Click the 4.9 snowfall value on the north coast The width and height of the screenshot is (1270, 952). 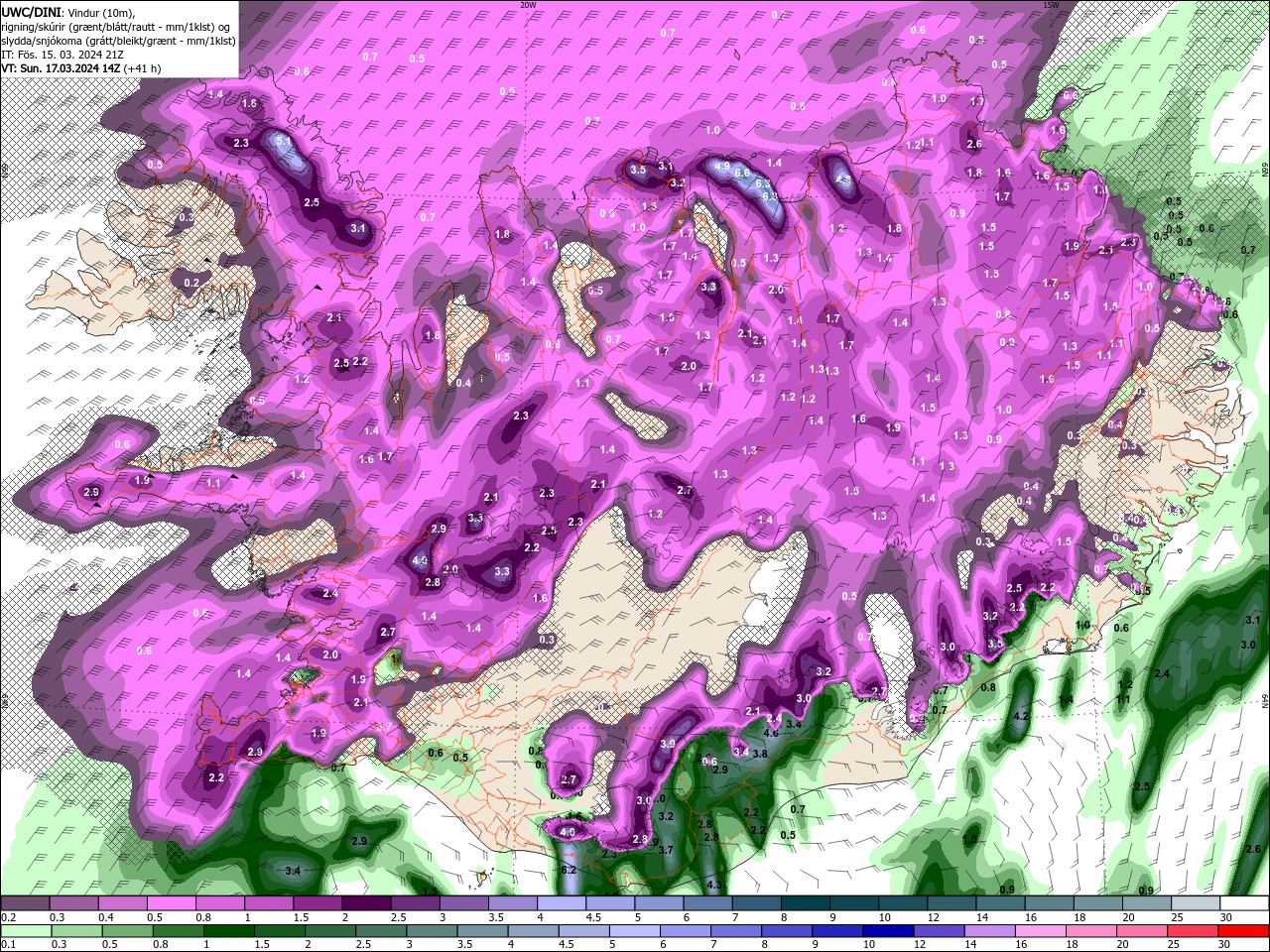tap(722, 166)
